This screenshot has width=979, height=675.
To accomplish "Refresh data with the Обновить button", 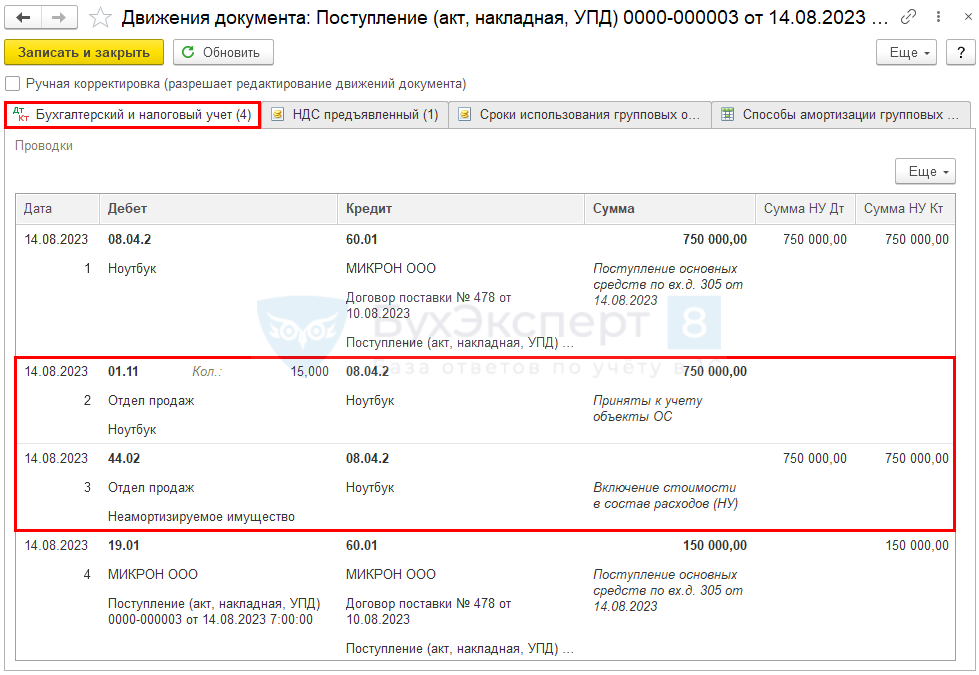I will point(223,52).
